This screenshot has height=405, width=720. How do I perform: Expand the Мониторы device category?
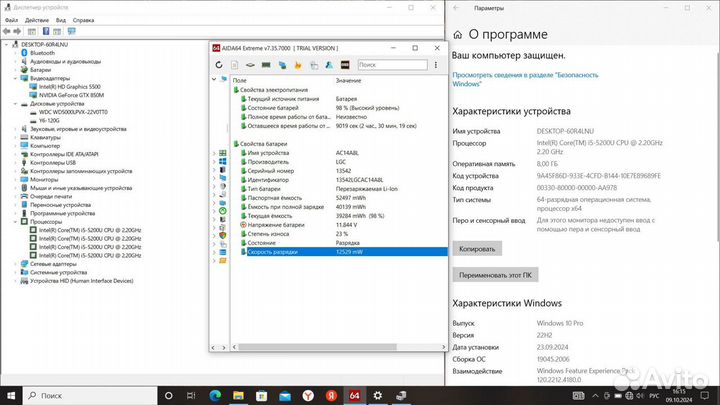15,180
